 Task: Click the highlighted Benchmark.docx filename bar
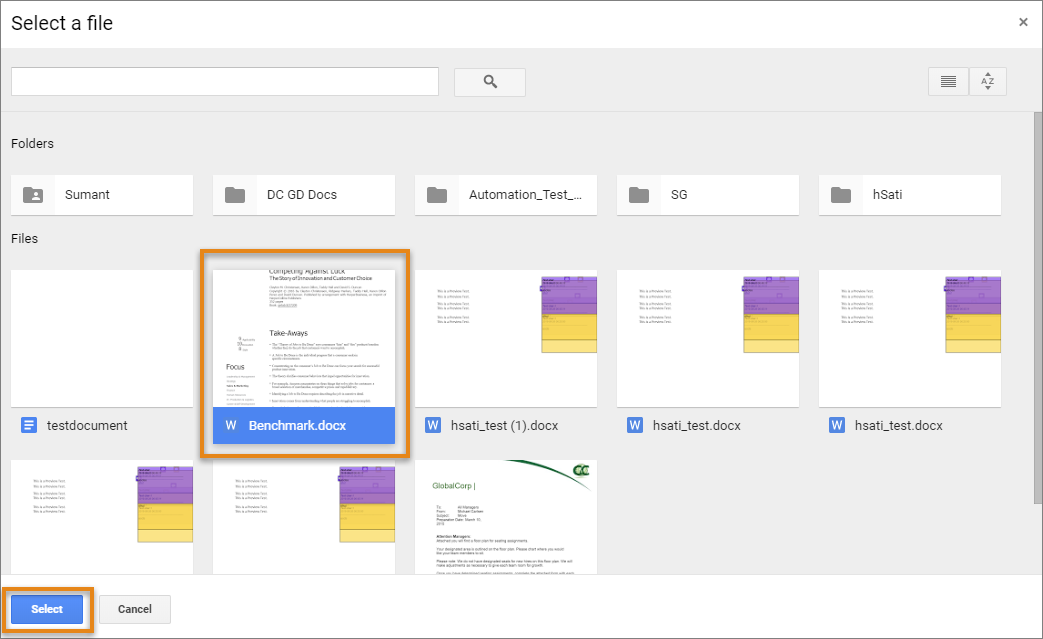click(x=303, y=425)
